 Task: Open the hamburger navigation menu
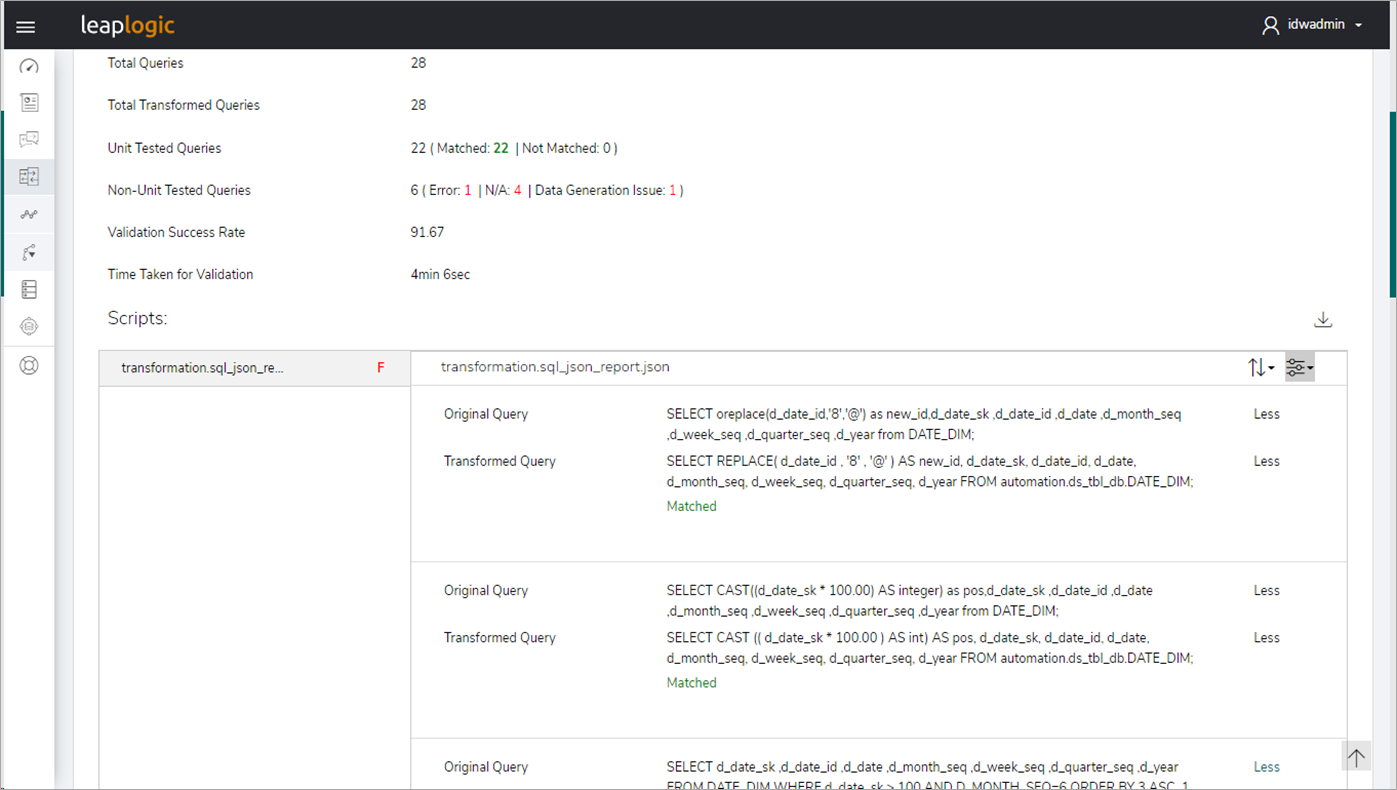[25, 25]
